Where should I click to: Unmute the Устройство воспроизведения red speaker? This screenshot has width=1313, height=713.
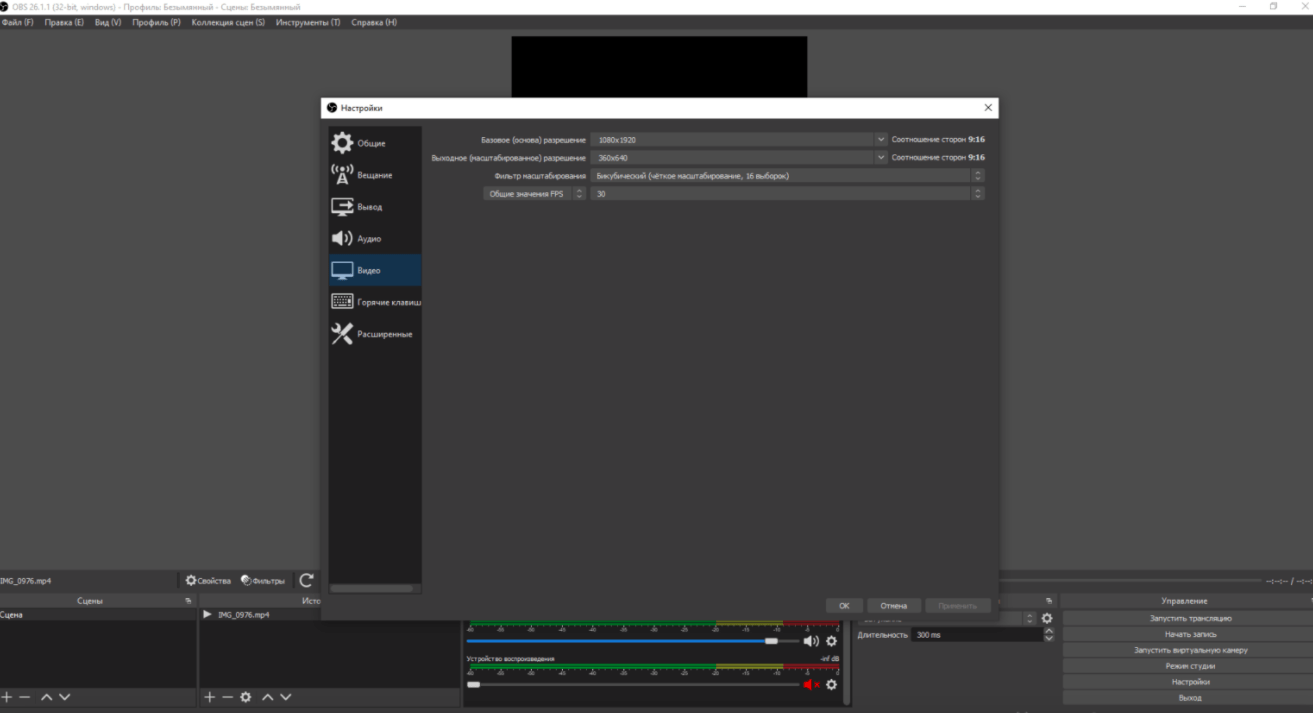click(810, 685)
